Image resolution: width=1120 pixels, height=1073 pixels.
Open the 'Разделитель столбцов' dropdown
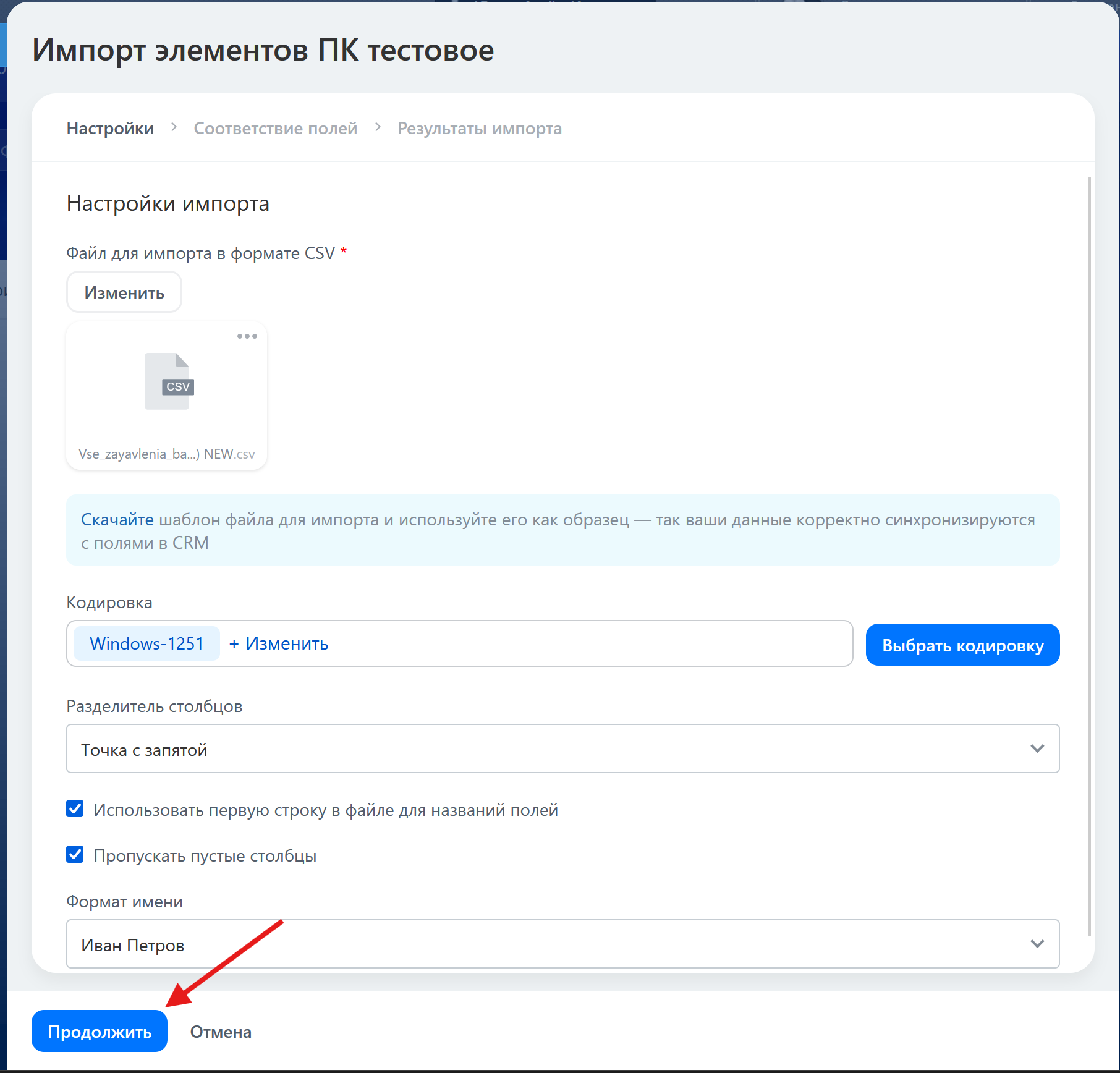click(x=562, y=749)
